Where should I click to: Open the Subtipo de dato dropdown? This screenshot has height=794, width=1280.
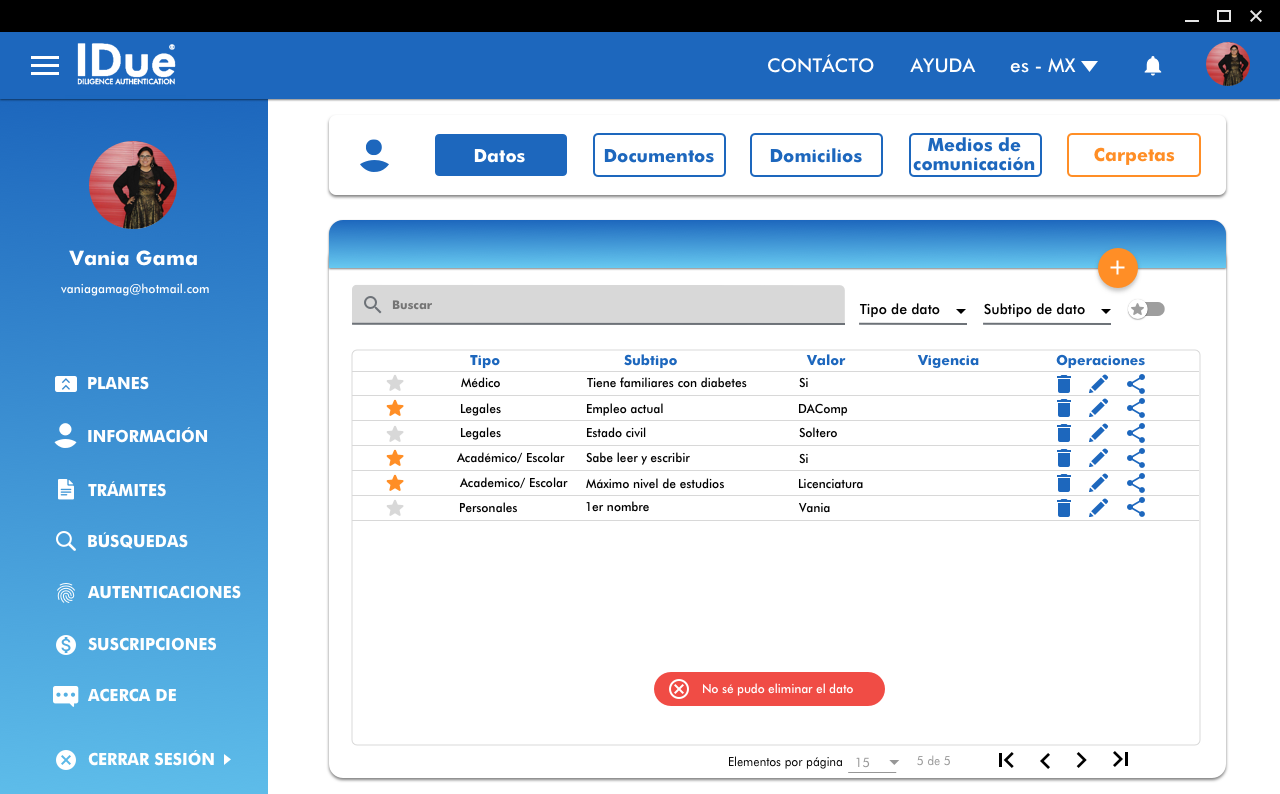1046,310
